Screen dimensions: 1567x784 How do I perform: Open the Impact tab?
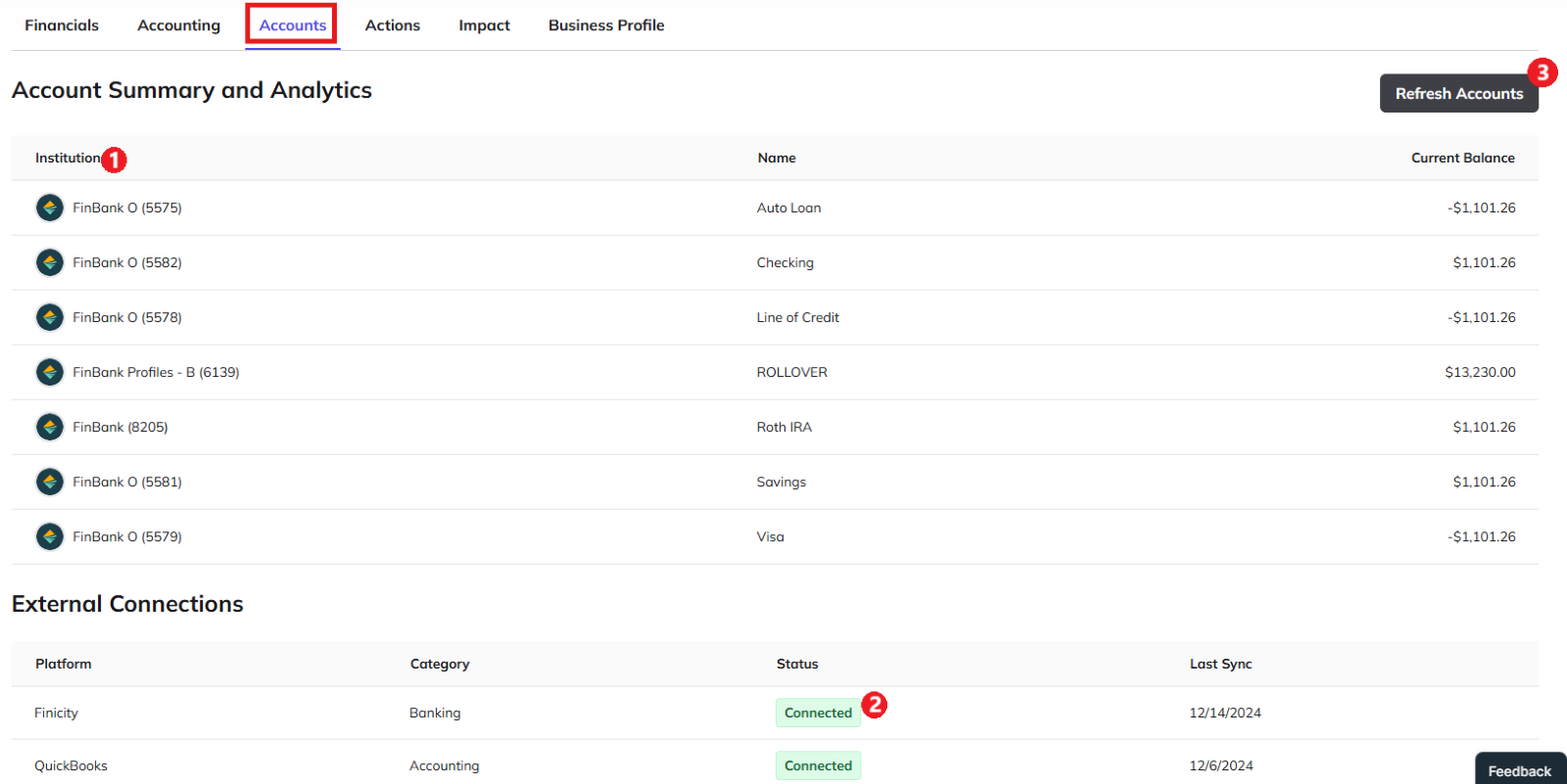484,25
